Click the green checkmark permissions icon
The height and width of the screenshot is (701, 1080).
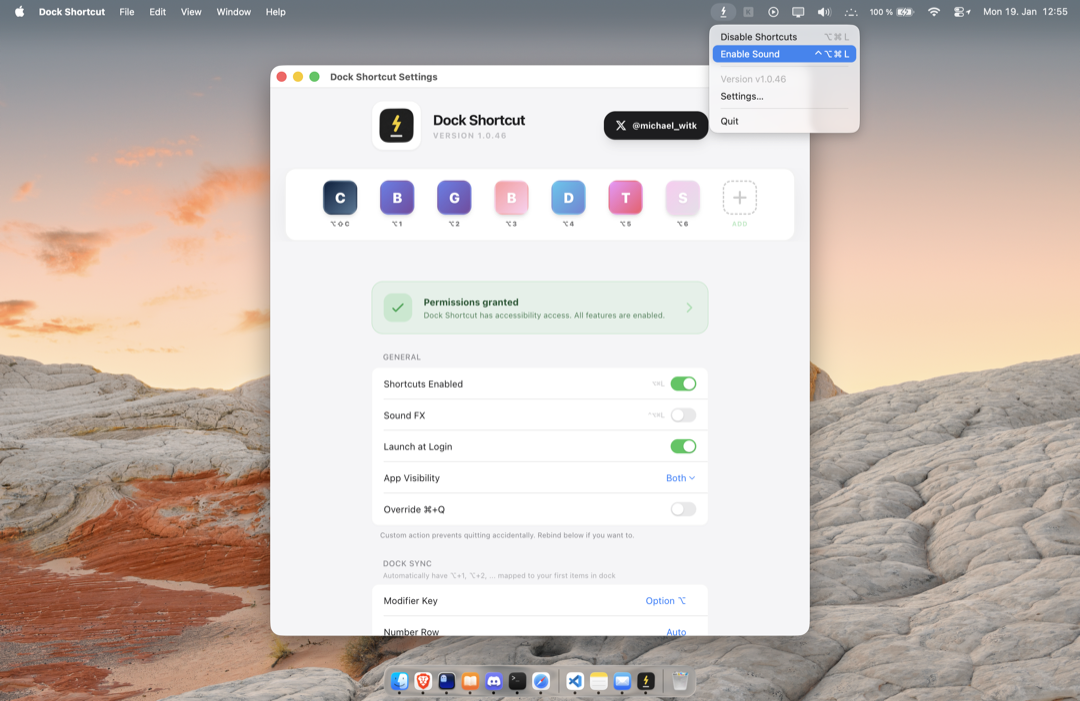click(x=398, y=308)
